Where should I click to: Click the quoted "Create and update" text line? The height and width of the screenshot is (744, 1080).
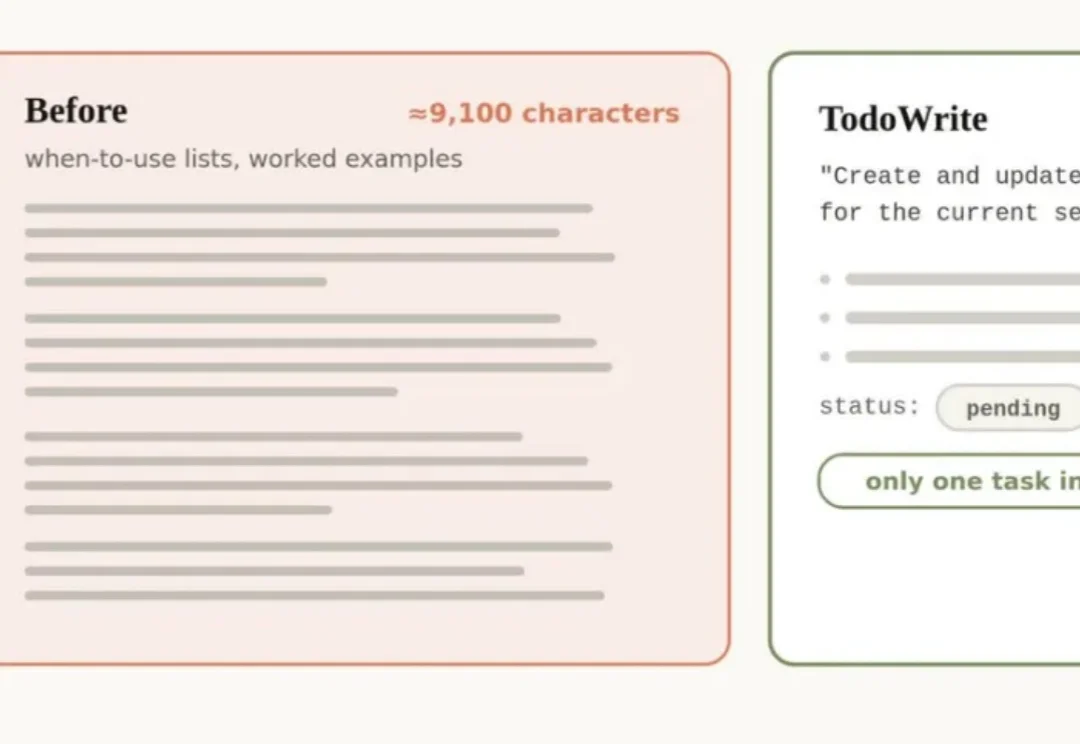pos(949,176)
